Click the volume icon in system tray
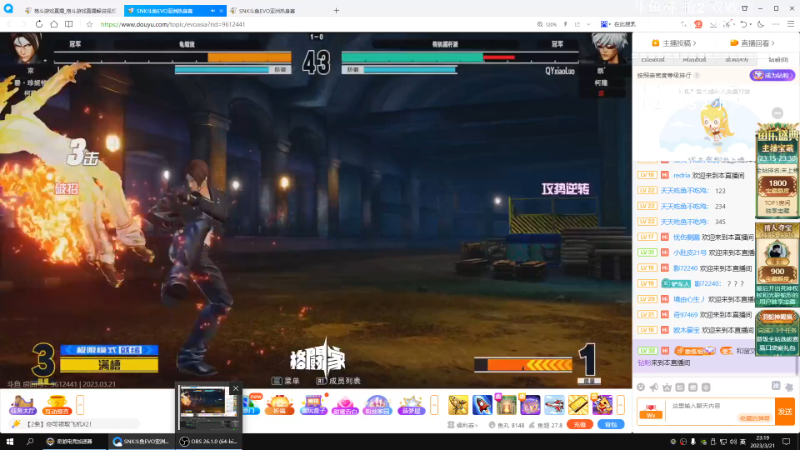 (733, 441)
